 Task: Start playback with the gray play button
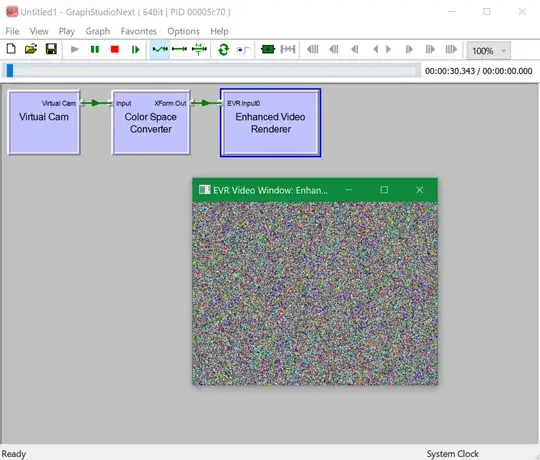(75, 50)
